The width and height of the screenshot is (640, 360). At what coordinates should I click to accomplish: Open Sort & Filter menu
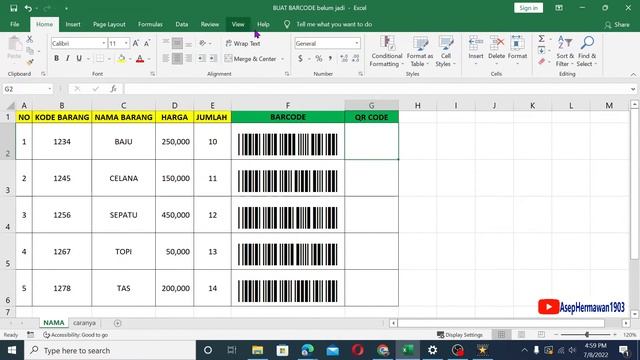(x=565, y=51)
